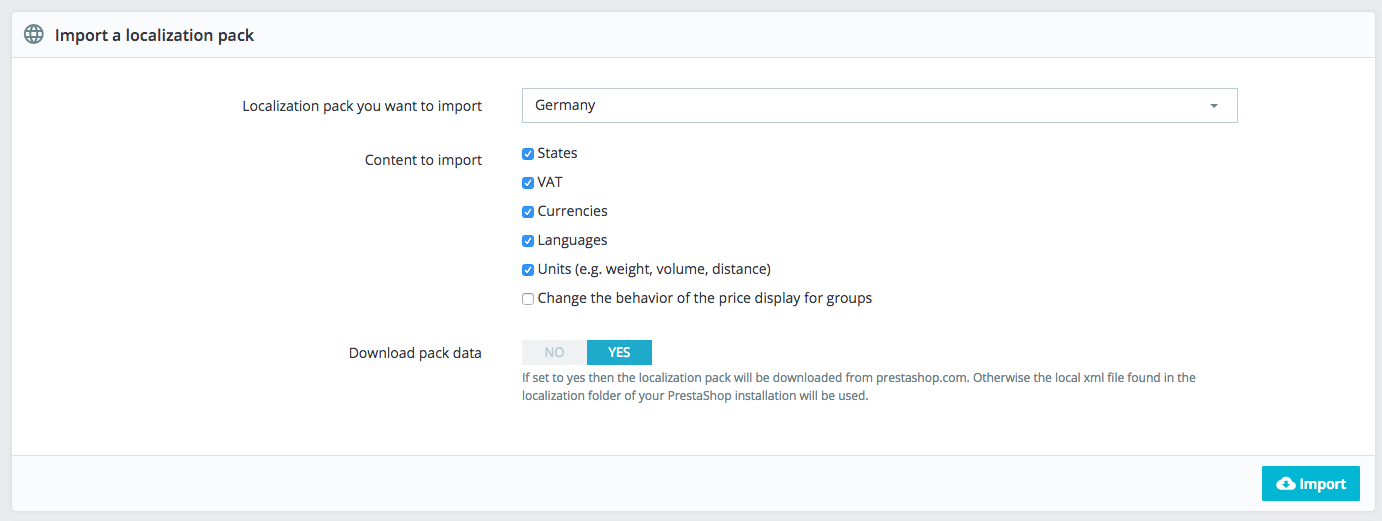The width and height of the screenshot is (1382, 521).
Task: Untick the Languages checkbox
Action: pos(528,241)
